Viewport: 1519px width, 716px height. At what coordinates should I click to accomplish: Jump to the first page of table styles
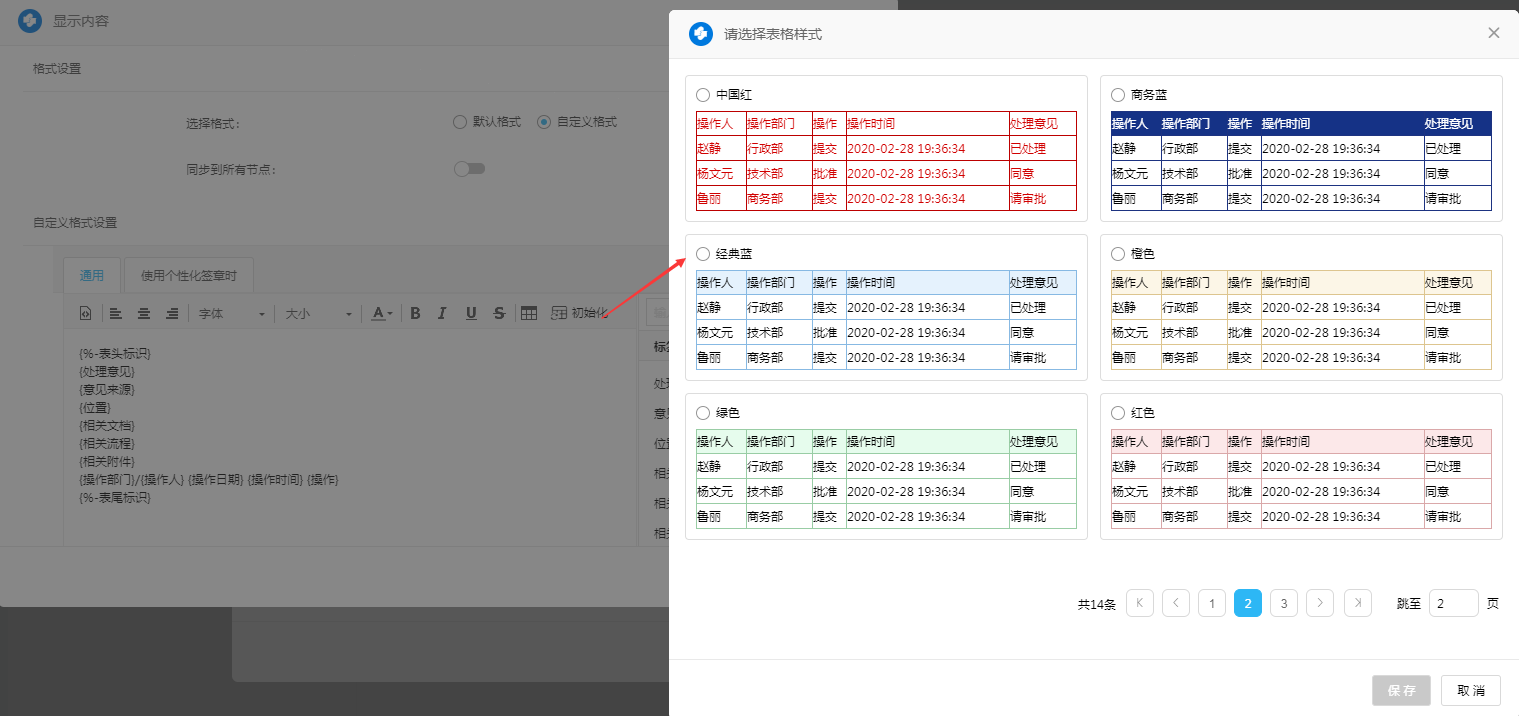[1140, 603]
